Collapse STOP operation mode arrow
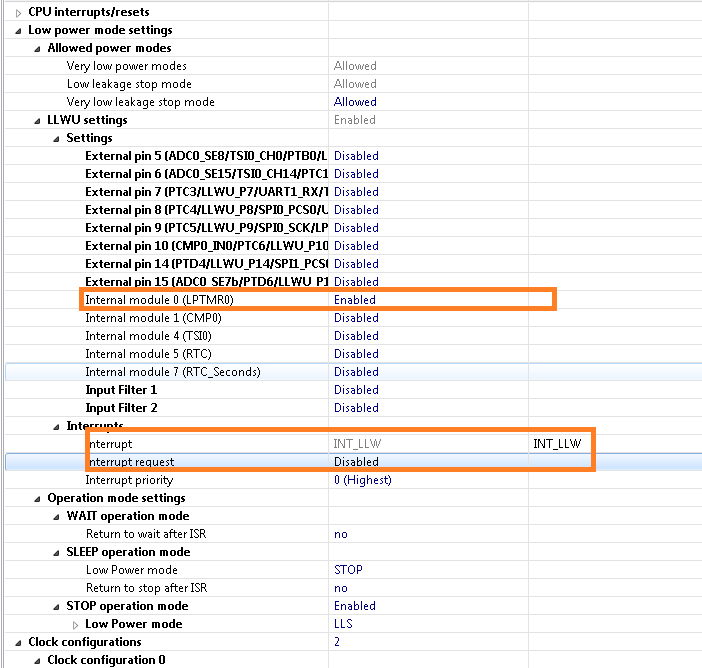This screenshot has width=702, height=668. [56, 607]
